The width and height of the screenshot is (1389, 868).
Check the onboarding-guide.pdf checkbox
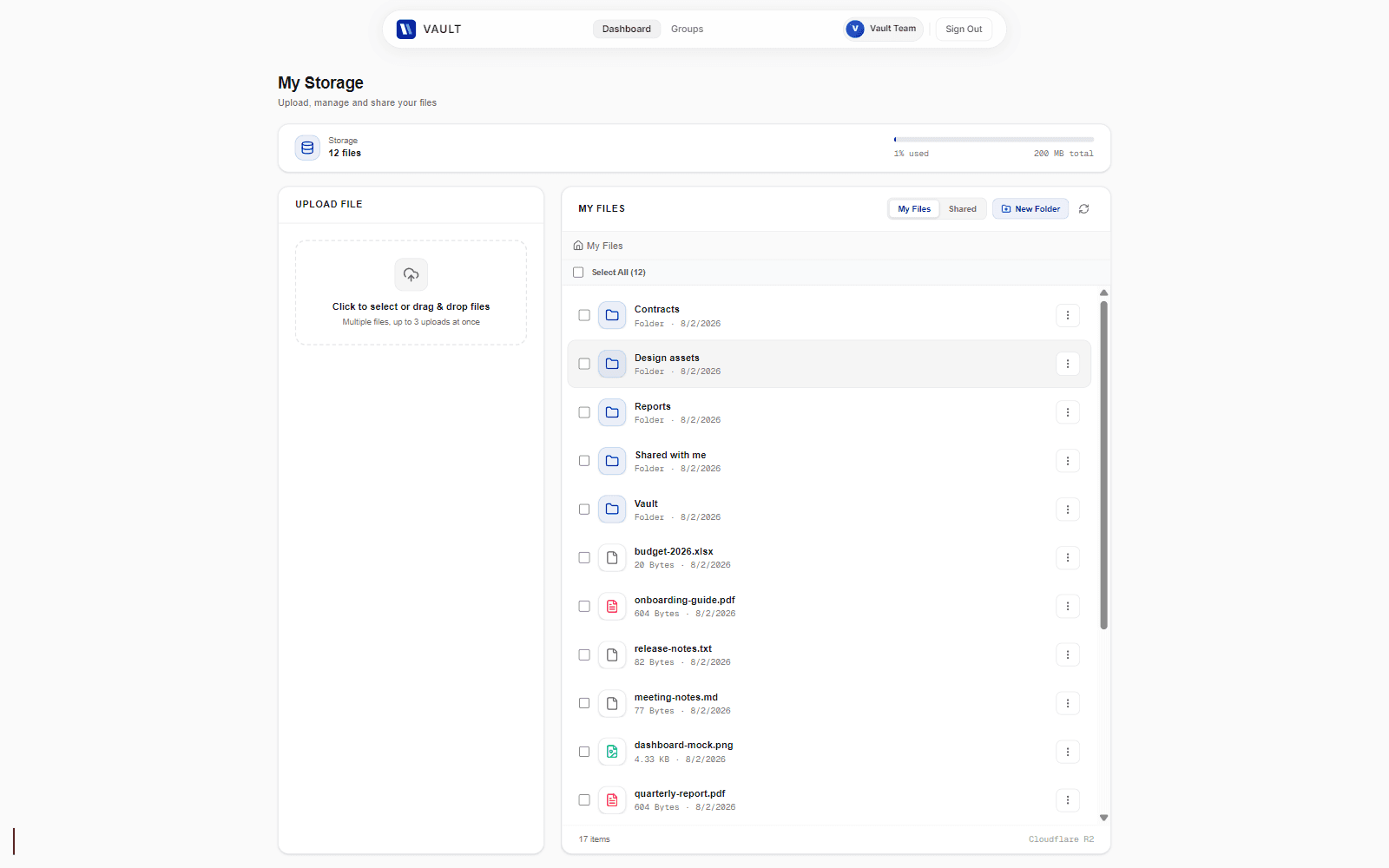(x=584, y=607)
